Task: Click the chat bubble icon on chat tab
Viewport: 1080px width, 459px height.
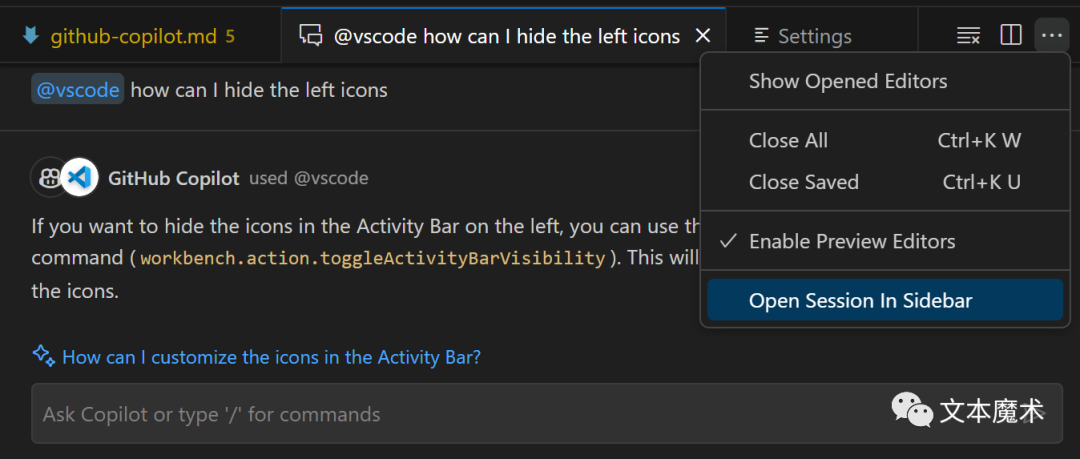Action: click(x=311, y=36)
